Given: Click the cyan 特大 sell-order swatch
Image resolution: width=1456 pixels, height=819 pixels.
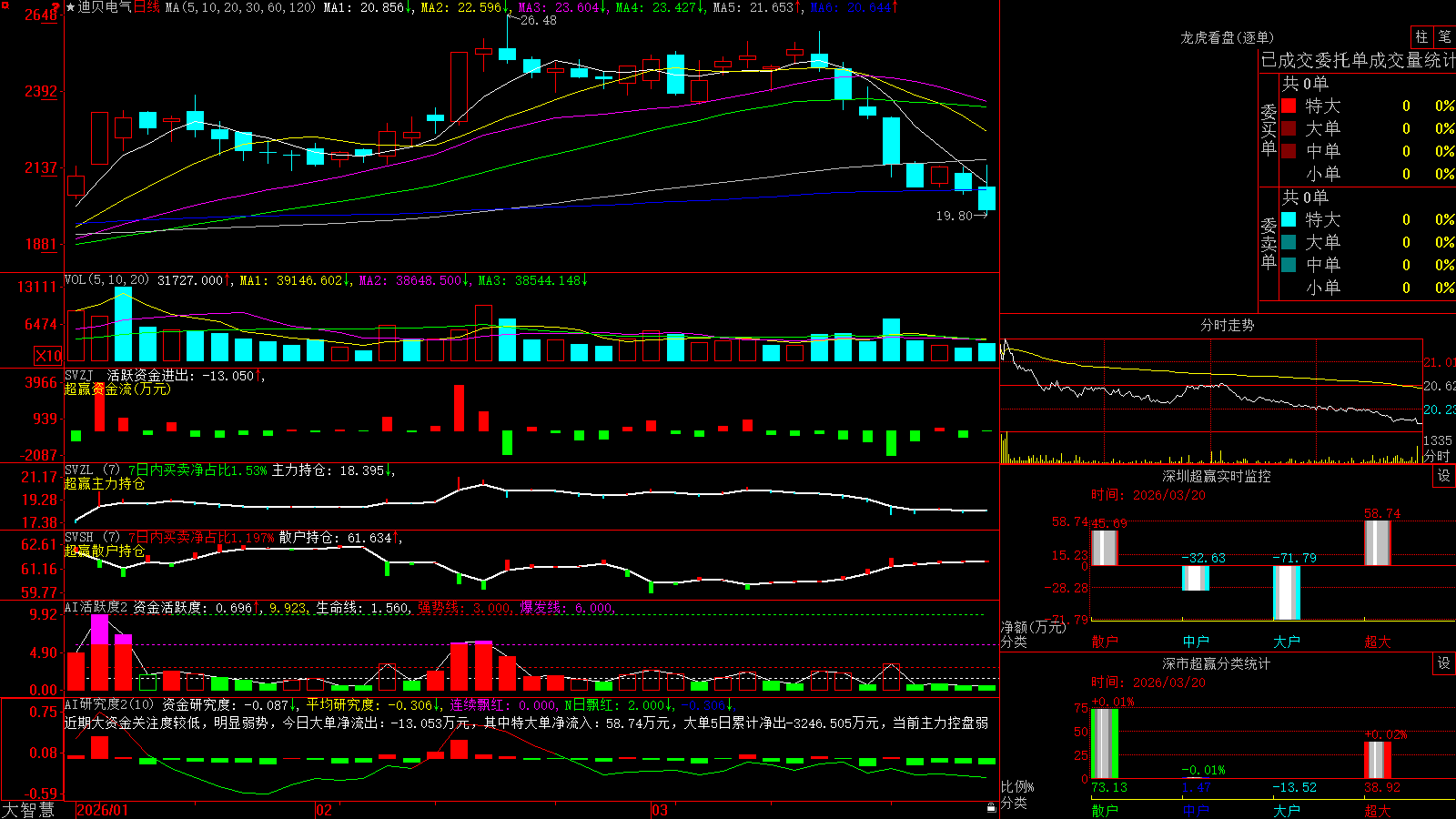Looking at the screenshot, I should [x=1289, y=219].
